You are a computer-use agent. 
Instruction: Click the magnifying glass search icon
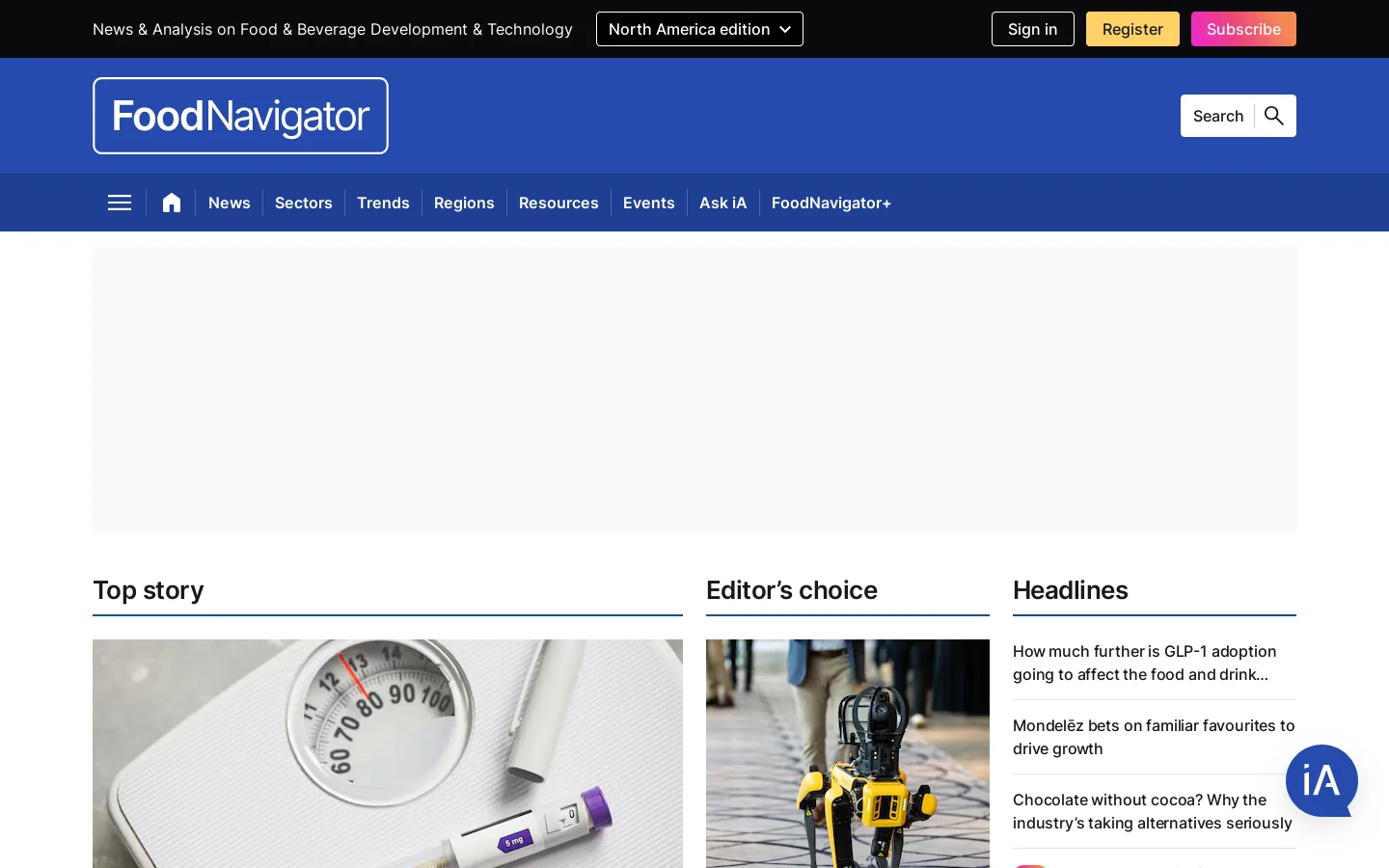click(x=1274, y=116)
